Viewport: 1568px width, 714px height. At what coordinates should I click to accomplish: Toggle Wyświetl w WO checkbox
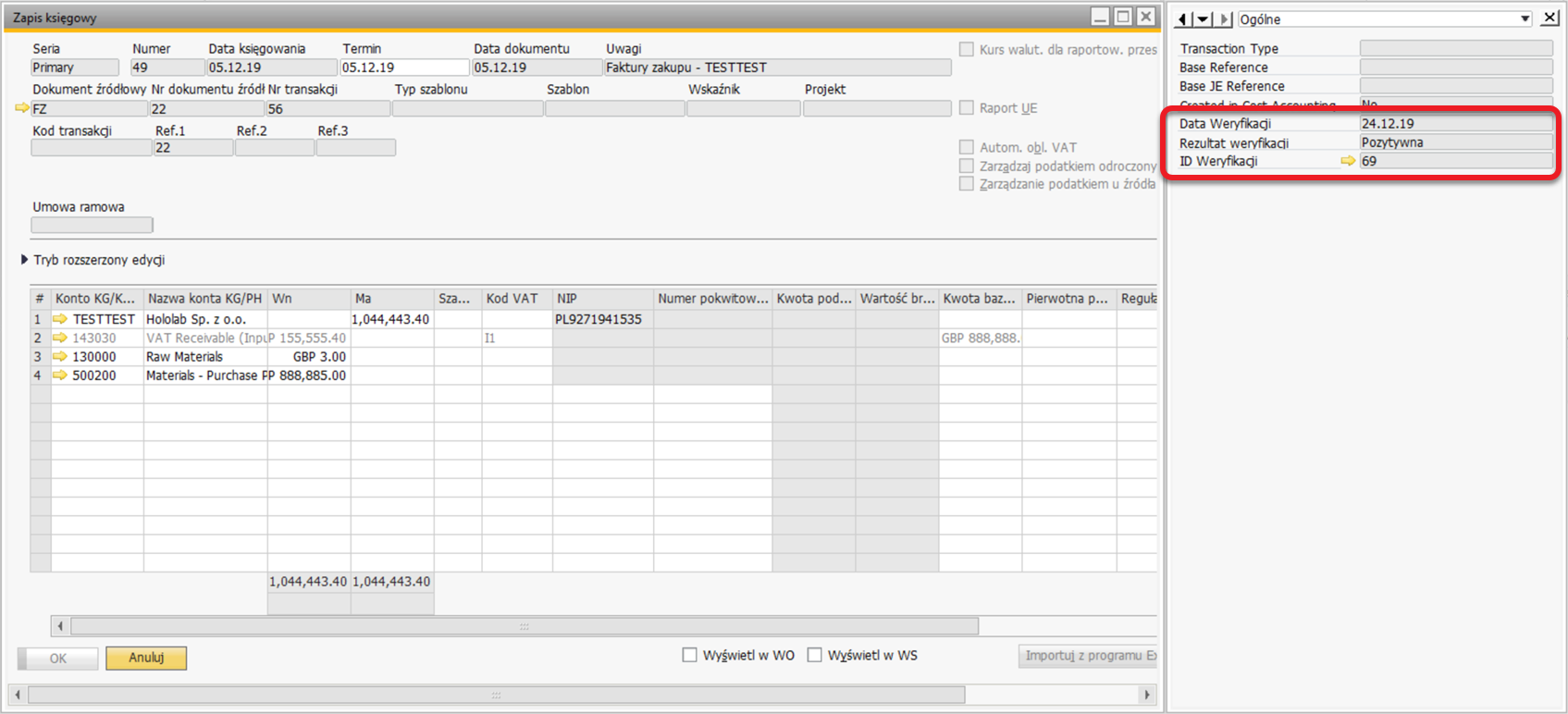point(689,656)
